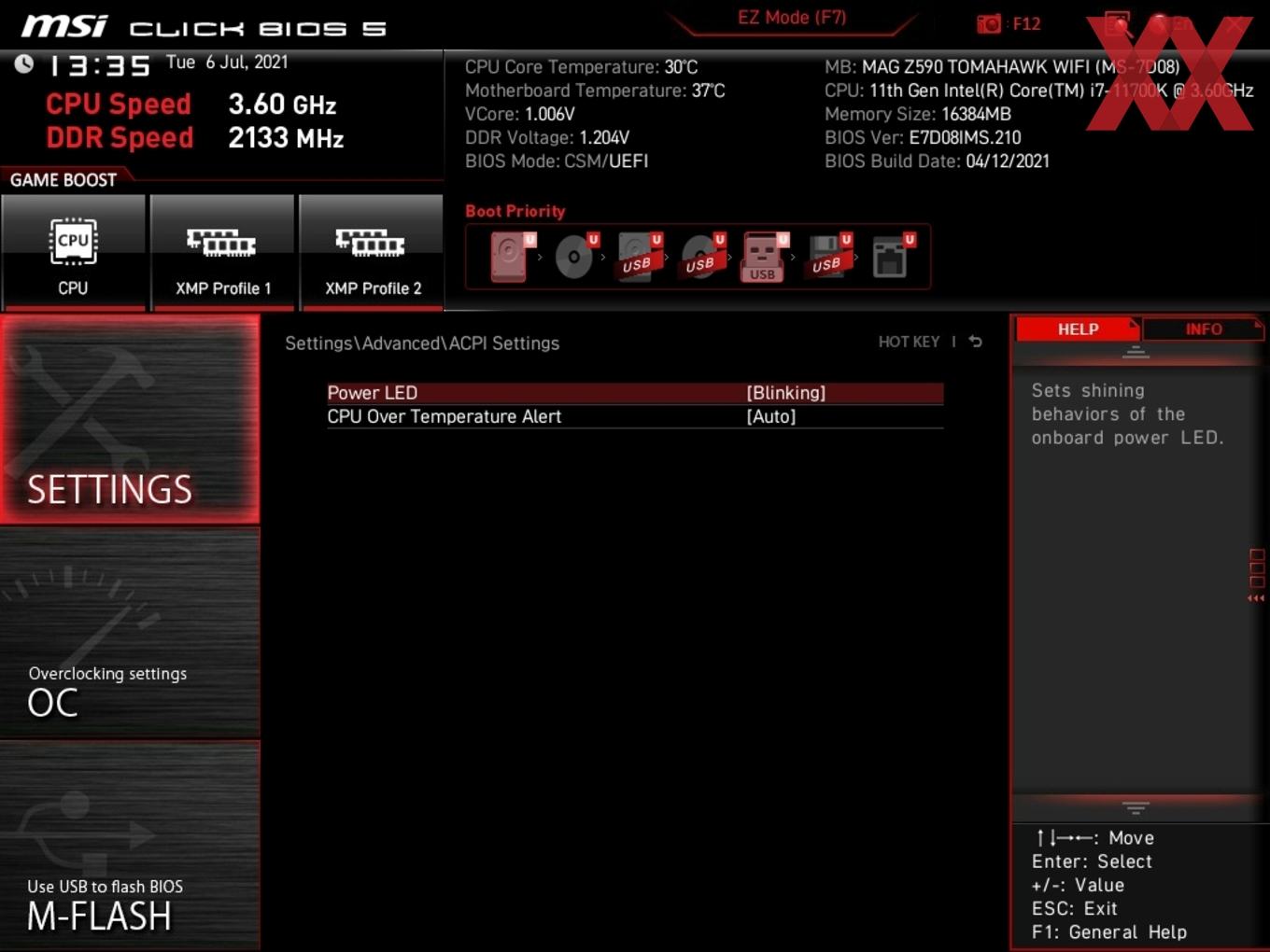Switch to EZ Mode (F7)

792,18
